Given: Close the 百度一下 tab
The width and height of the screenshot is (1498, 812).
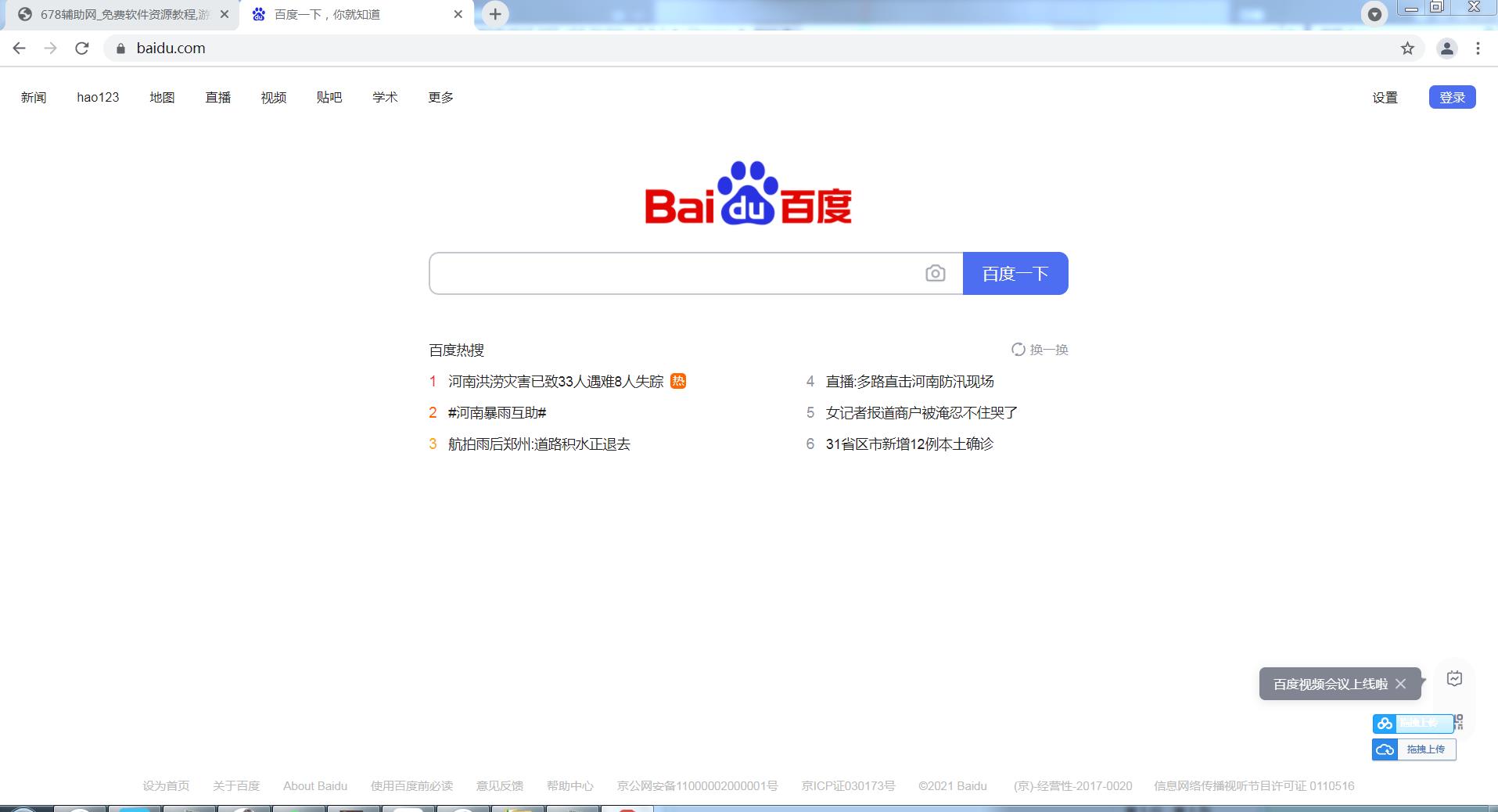Looking at the screenshot, I should (x=458, y=14).
